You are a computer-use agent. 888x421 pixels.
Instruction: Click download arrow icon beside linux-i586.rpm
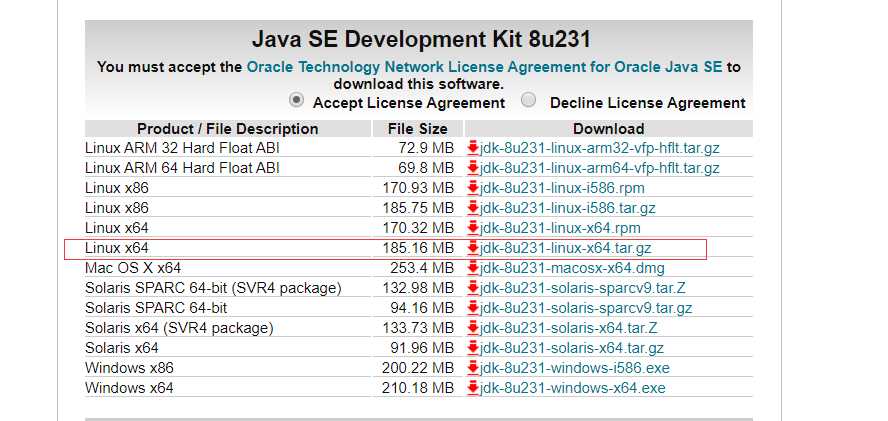(473, 188)
